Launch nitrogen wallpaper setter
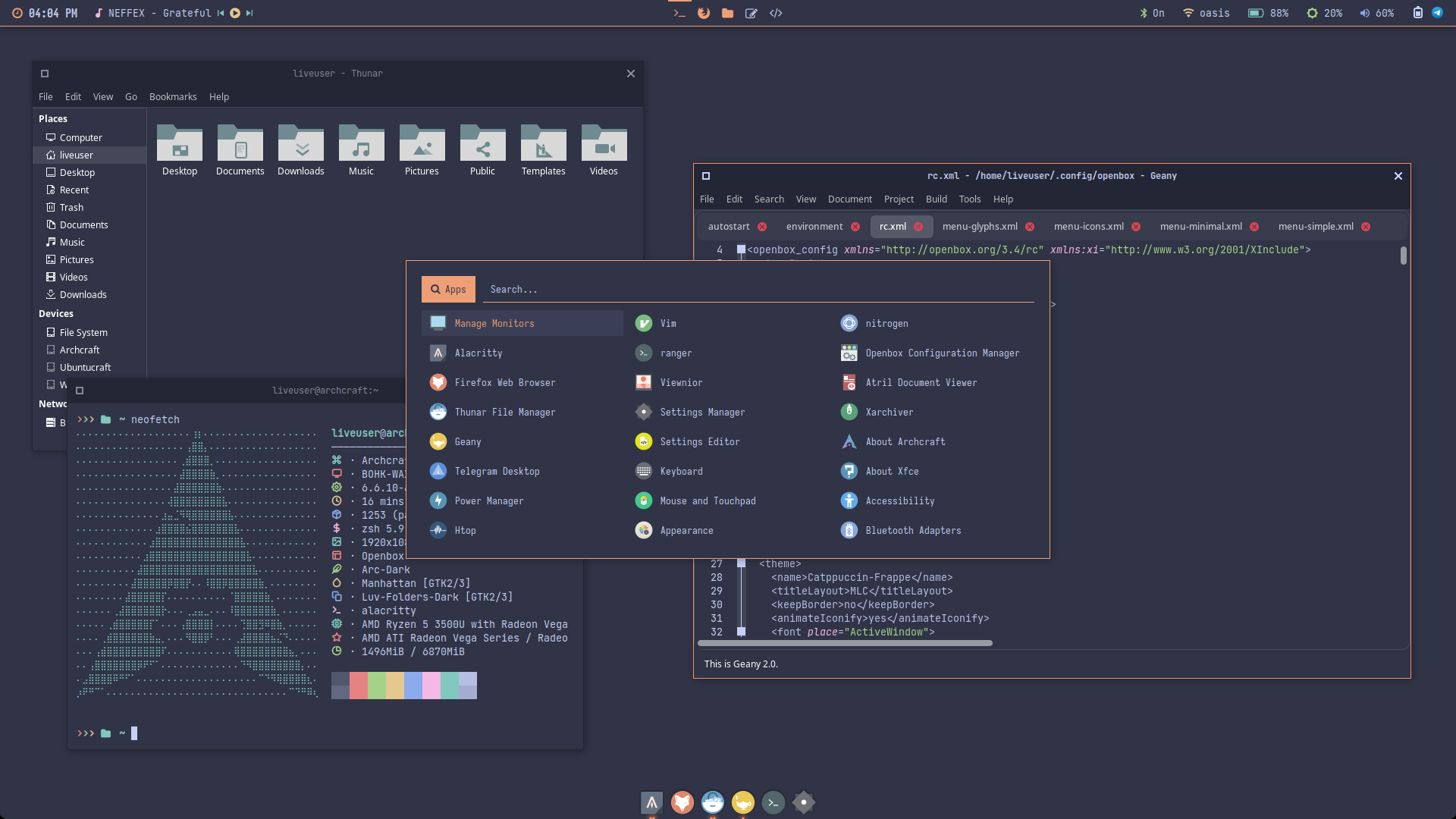This screenshot has width=1456, height=819. pyautogui.click(x=886, y=324)
